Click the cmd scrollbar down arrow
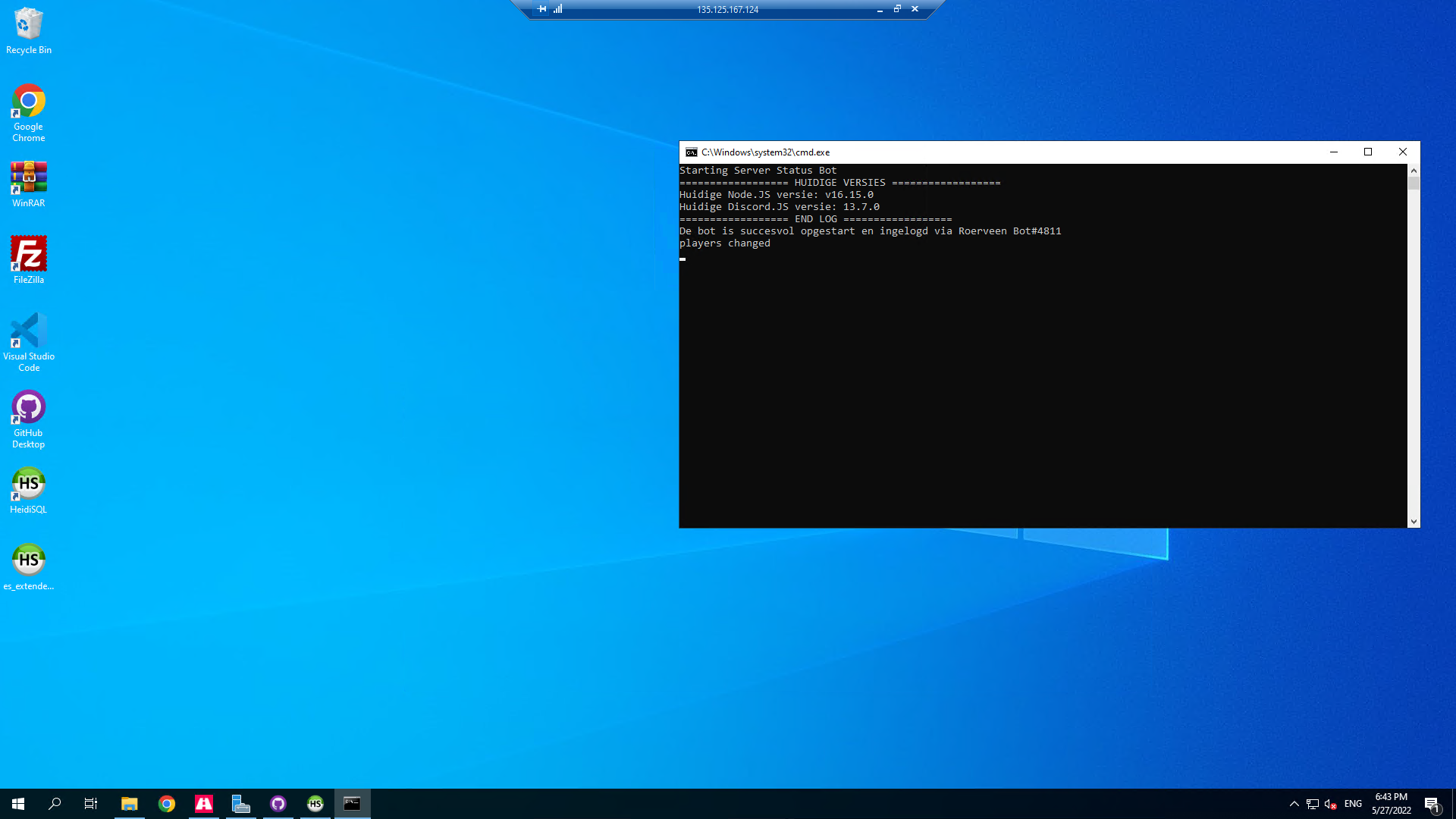The width and height of the screenshot is (1456, 819). tap(1414, 522)
